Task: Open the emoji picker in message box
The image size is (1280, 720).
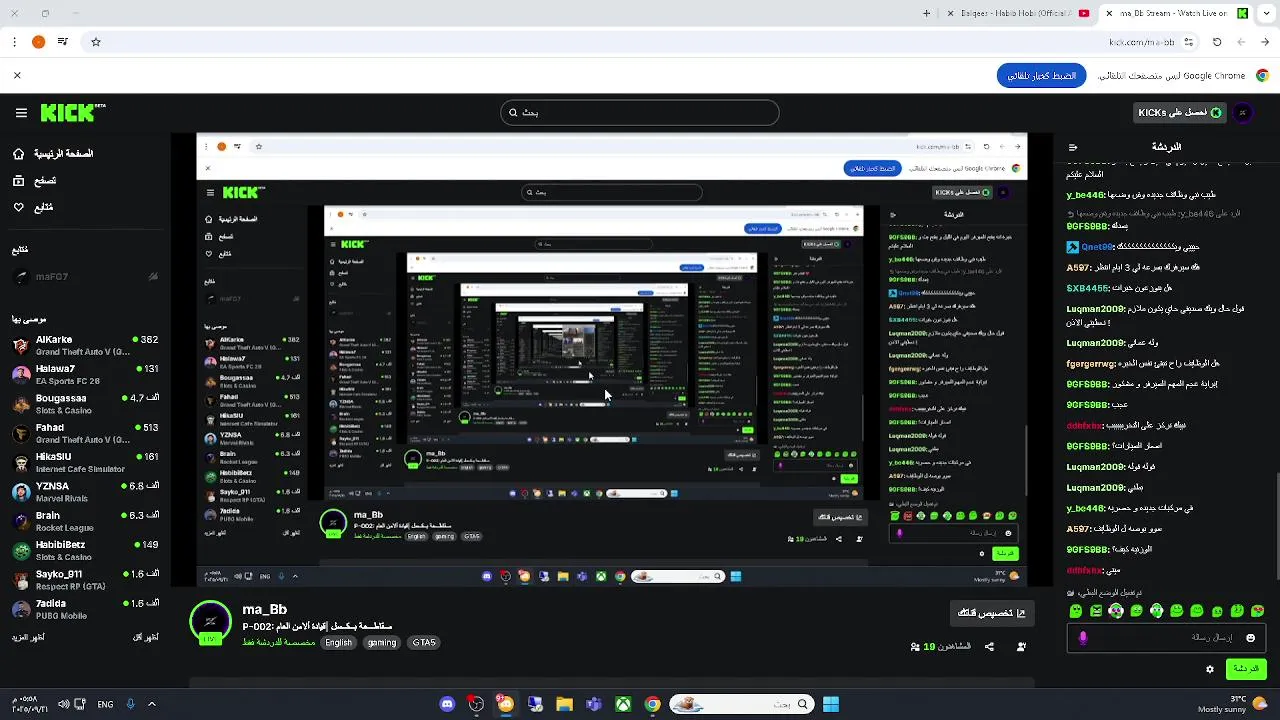Action: click(1250, 638)
